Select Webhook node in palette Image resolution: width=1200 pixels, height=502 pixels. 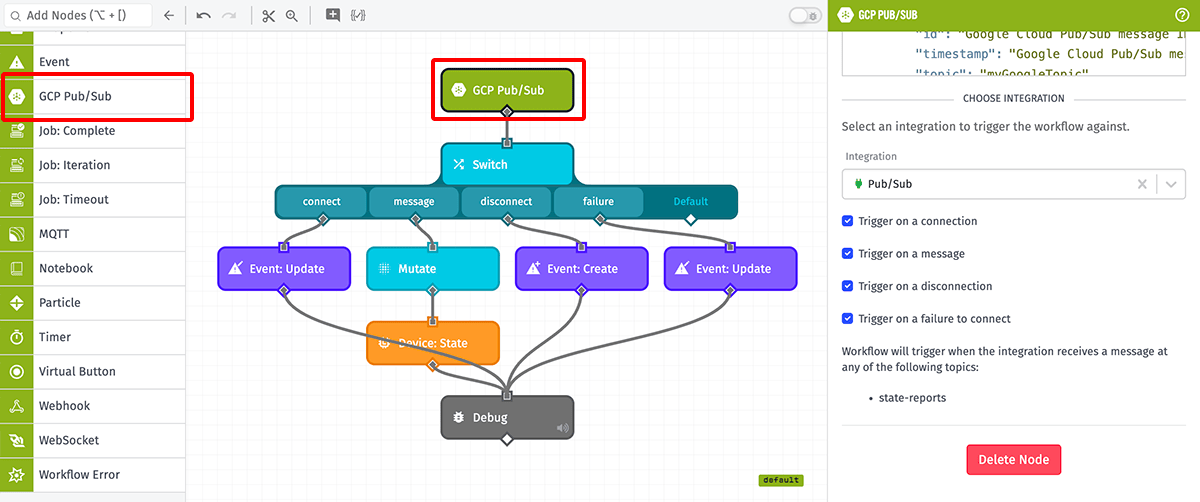coord(93,406)
